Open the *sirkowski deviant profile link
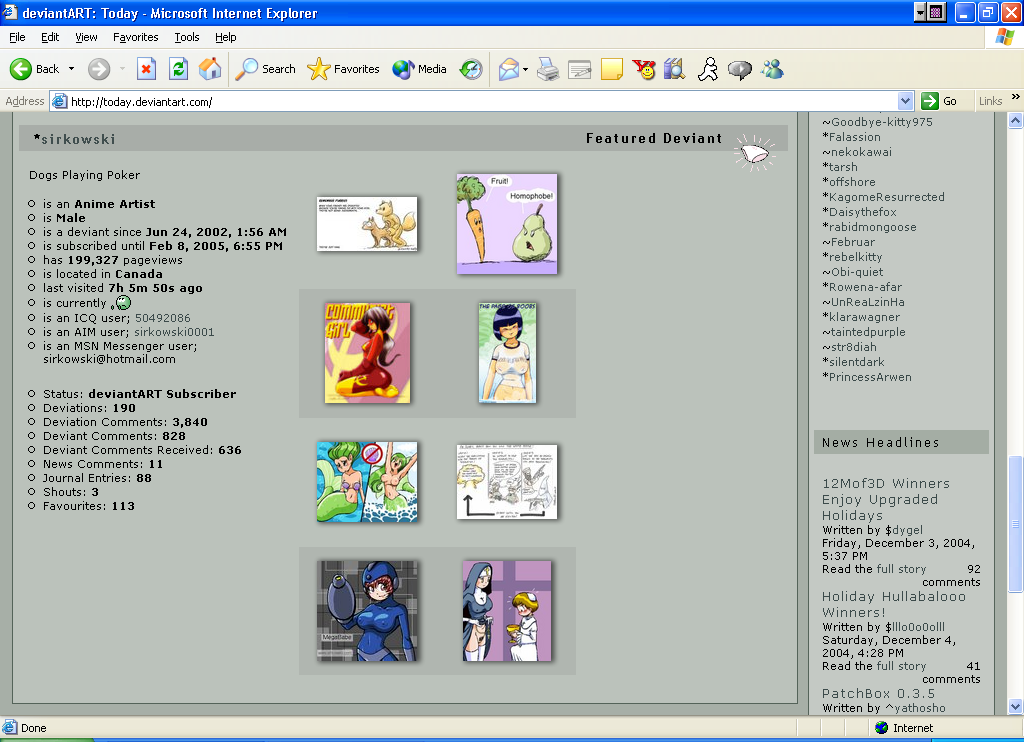Viewport: 1024px width, 742px height. click(74, 139)
